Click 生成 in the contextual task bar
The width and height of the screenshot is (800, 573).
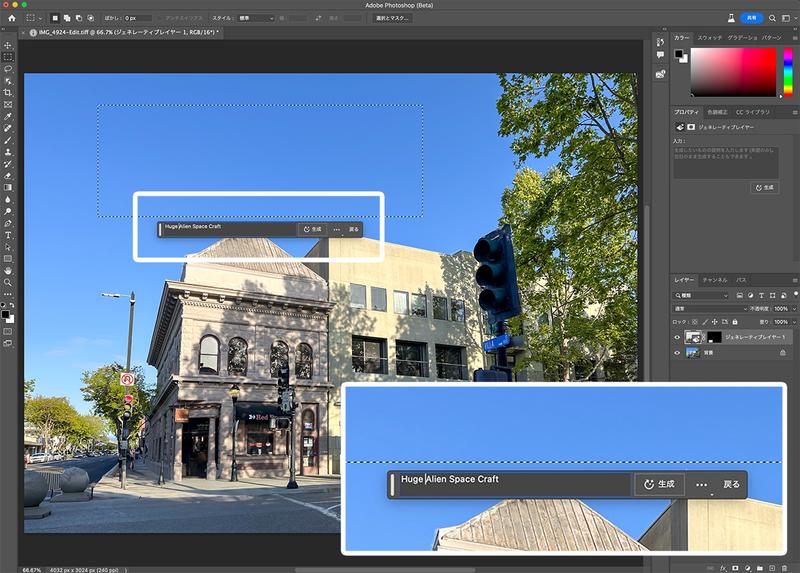point(312,230)
